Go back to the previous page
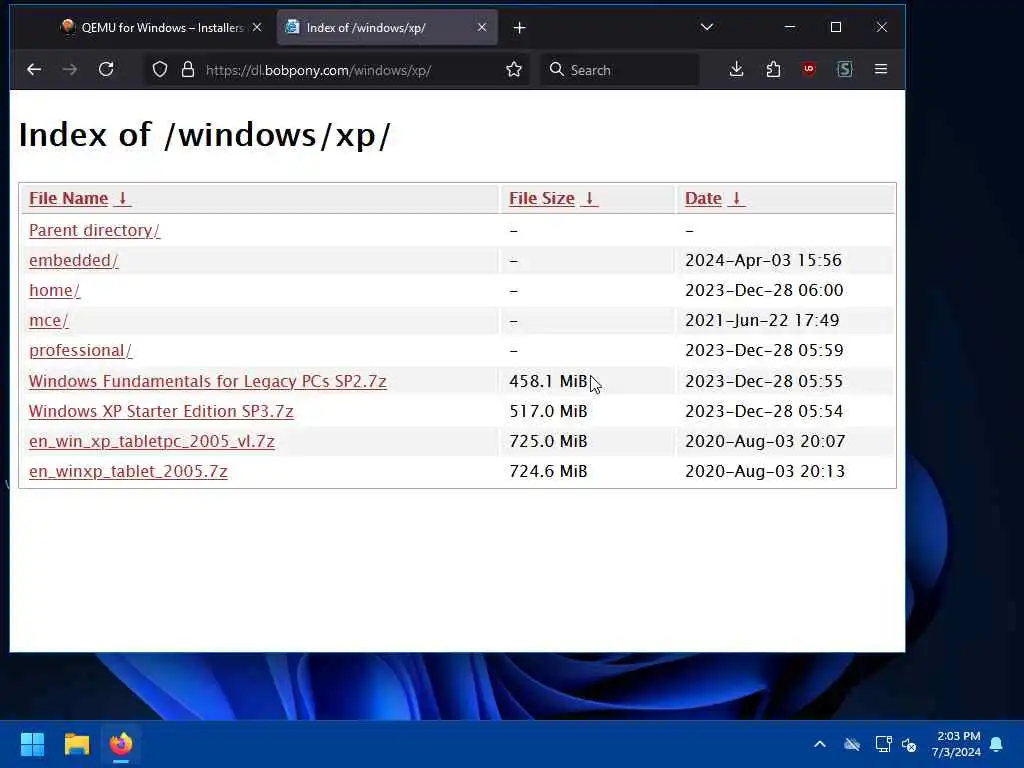 pyautogui.click(x=34, y=69)
